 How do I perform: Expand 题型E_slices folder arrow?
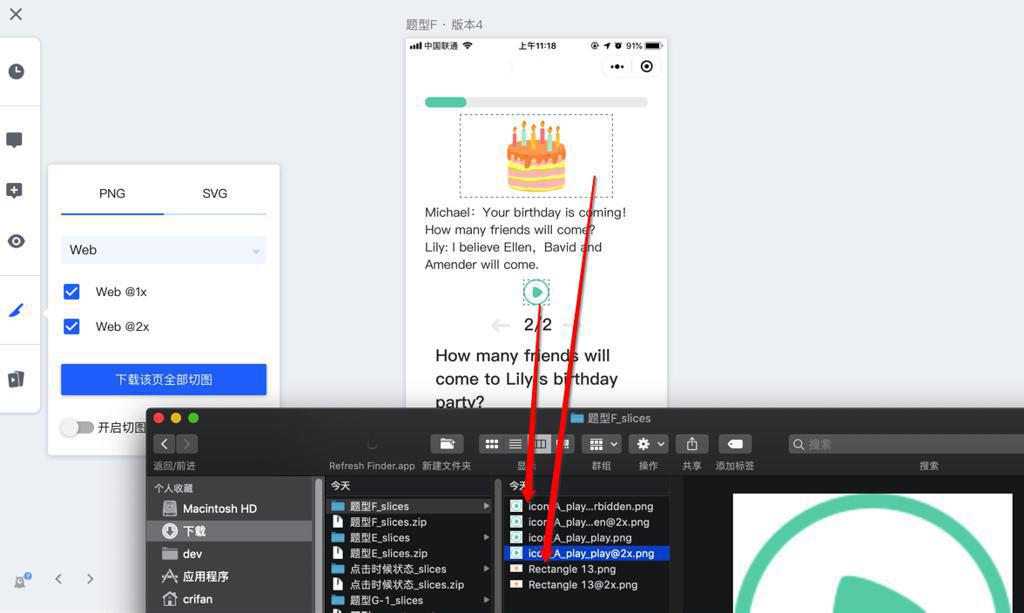(487, 537)
